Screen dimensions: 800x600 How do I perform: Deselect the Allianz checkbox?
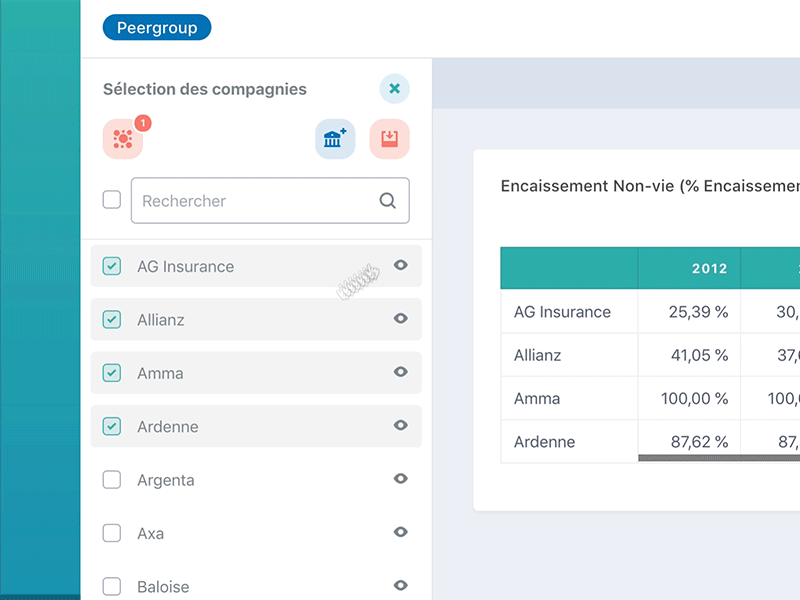pos(112,319)
